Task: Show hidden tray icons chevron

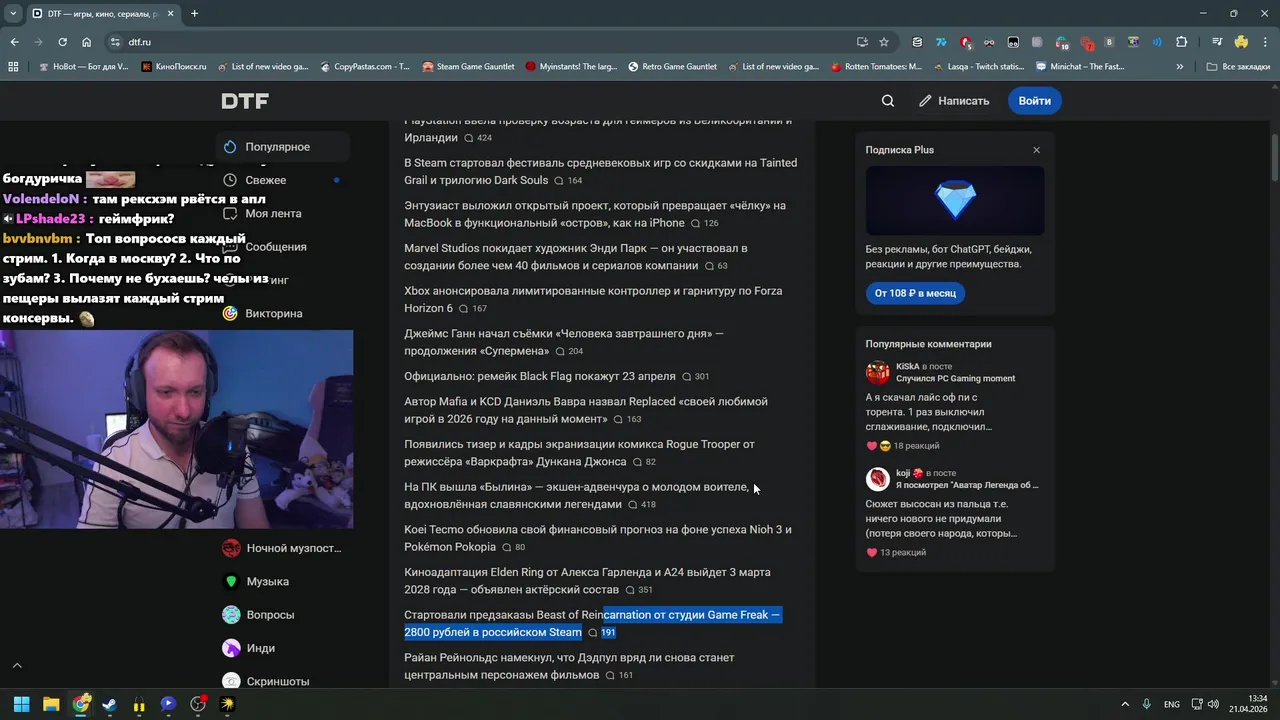Action: pyautogui.click(x=1124, y=704)
